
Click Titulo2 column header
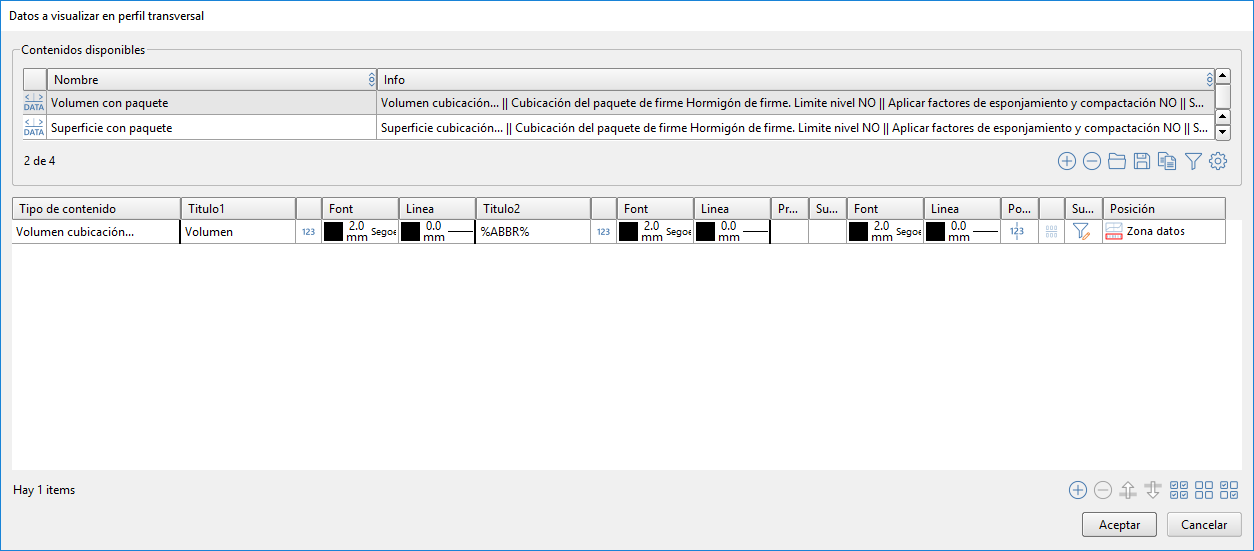coord(533,208)
